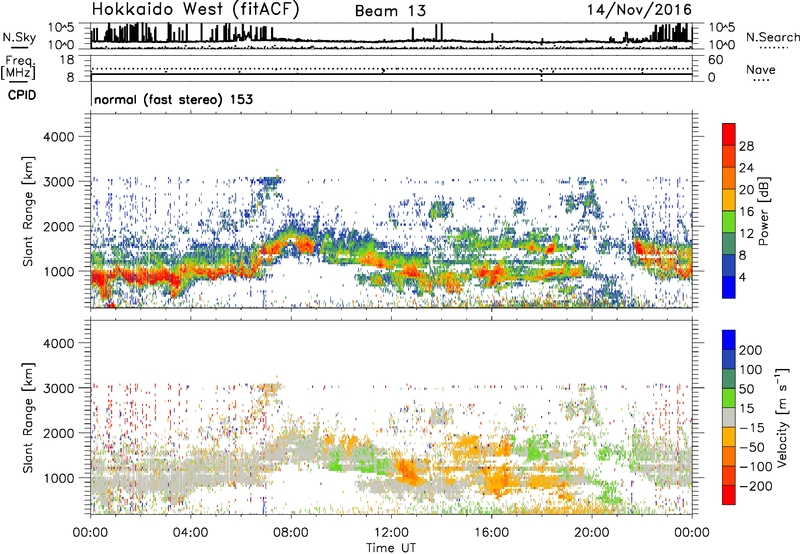Screen dimensions: 800x554
Task: Click the '12' tick on Power colorbar
Action: 746,234
